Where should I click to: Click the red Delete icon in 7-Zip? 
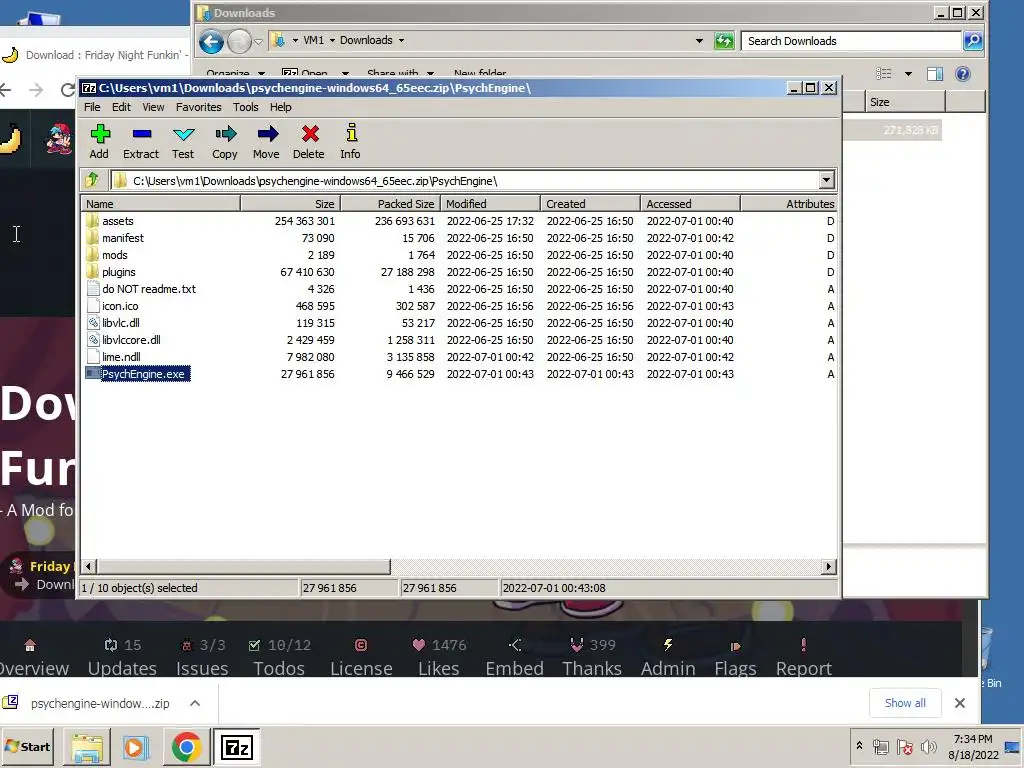[x=309, y=142]
